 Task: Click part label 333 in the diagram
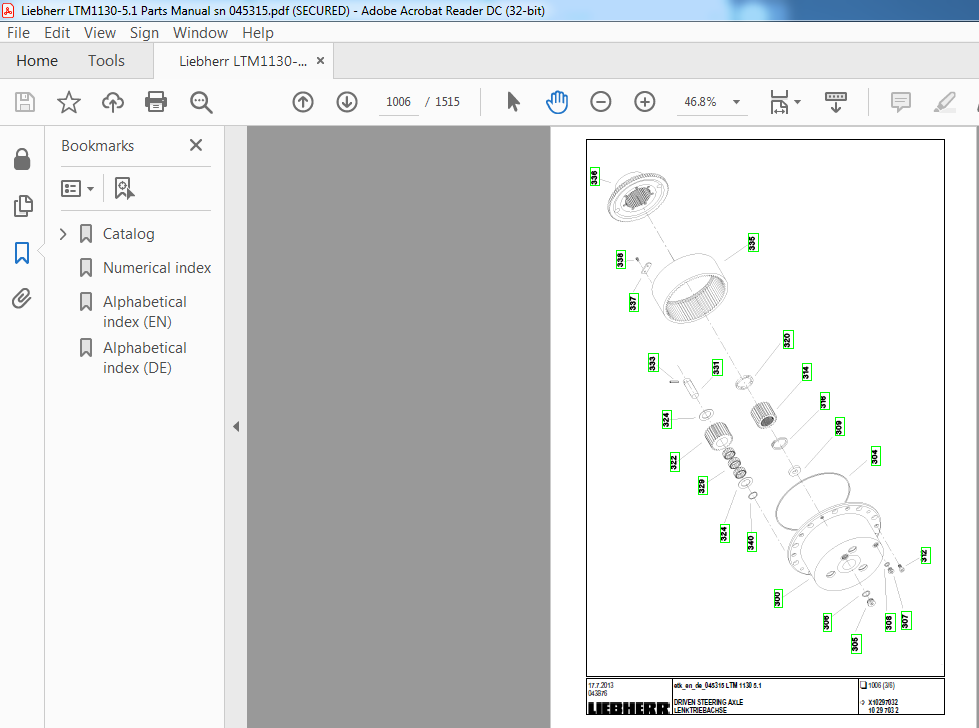[x=653, y=363]
